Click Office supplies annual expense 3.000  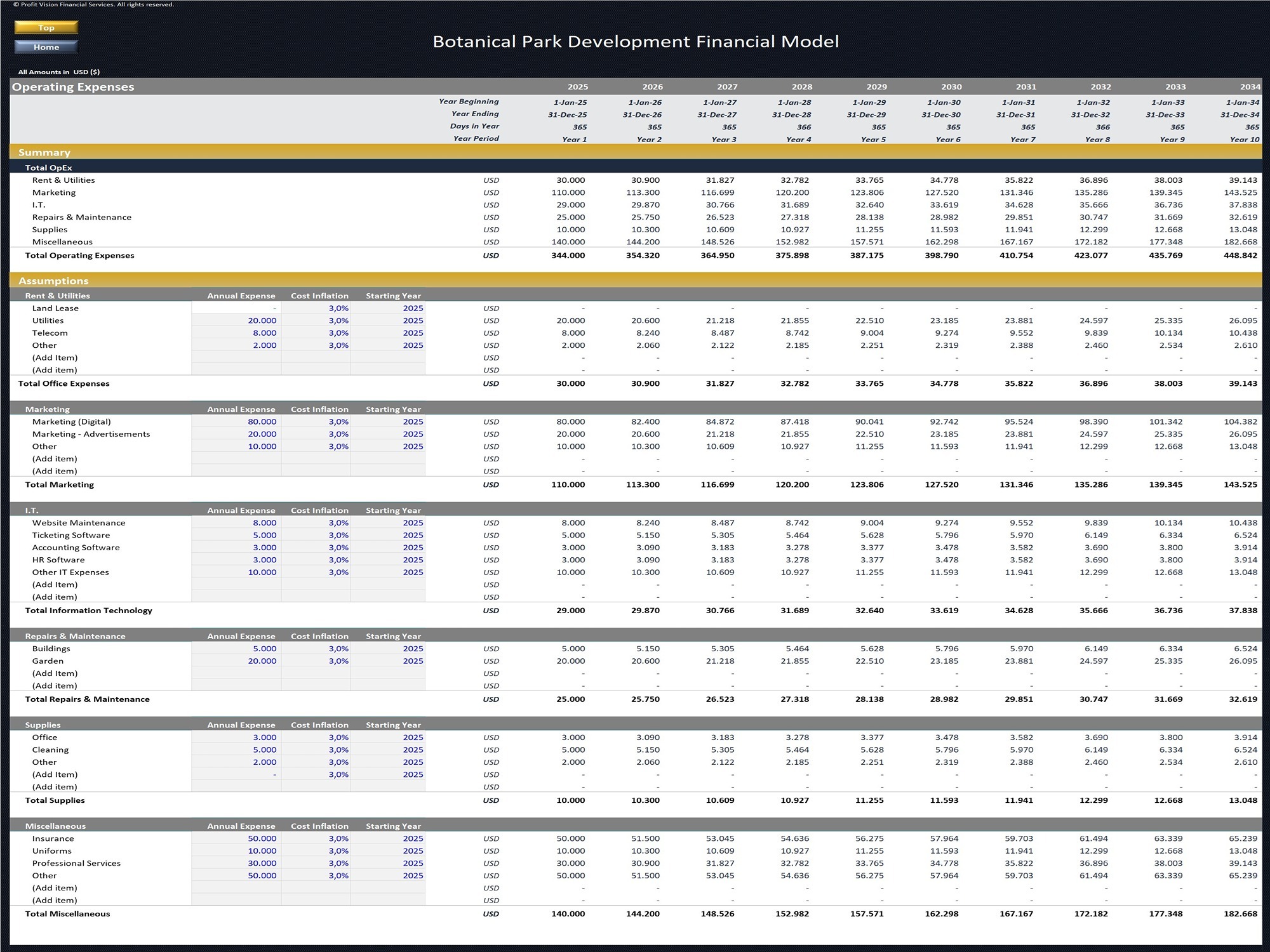pos(236,737)
